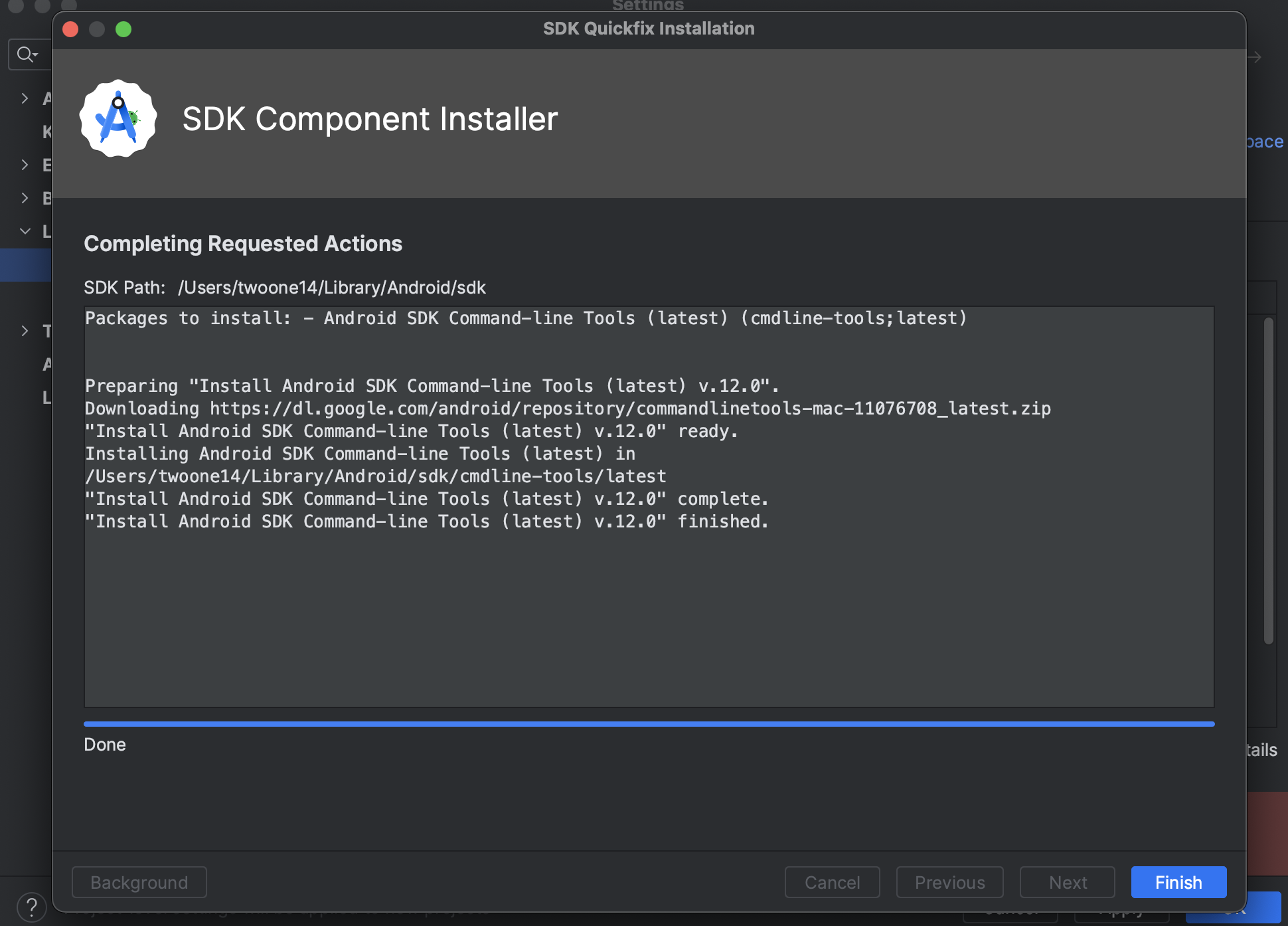
Task: Click the Android Studio logo icon
Action: point(118,119)
